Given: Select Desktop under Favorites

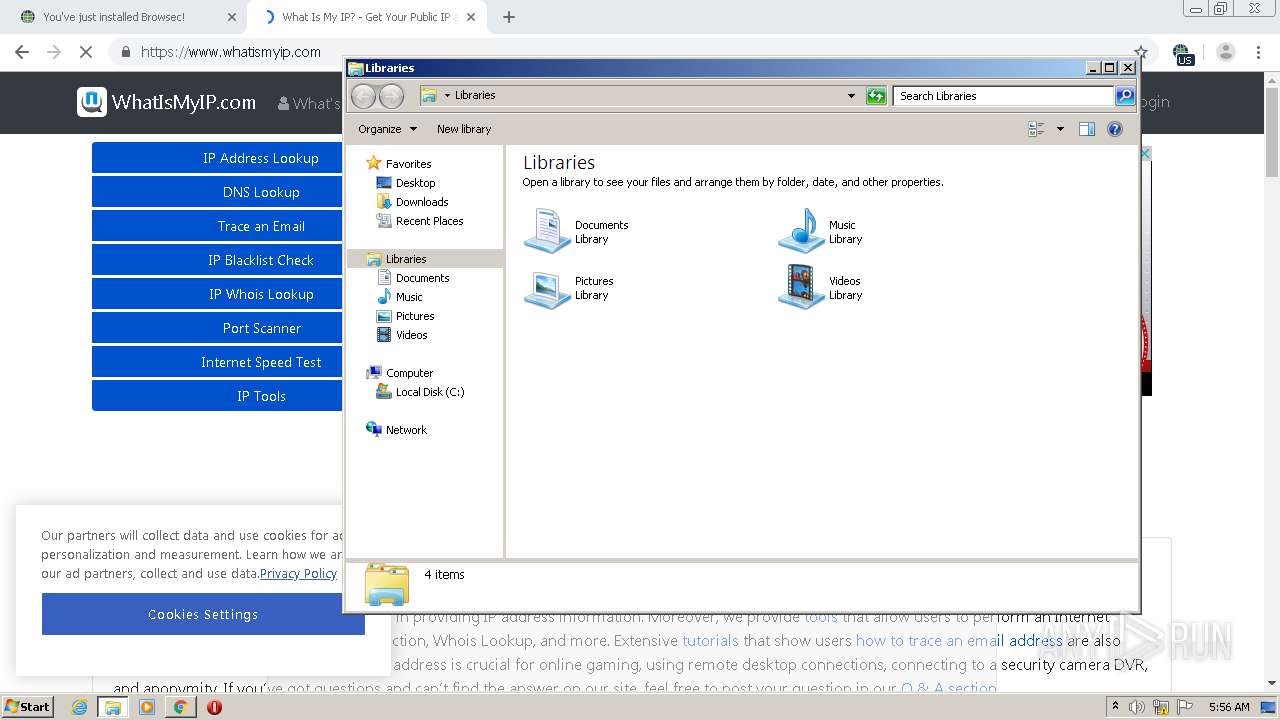Looking at the screenshot, I should point(415,183).
